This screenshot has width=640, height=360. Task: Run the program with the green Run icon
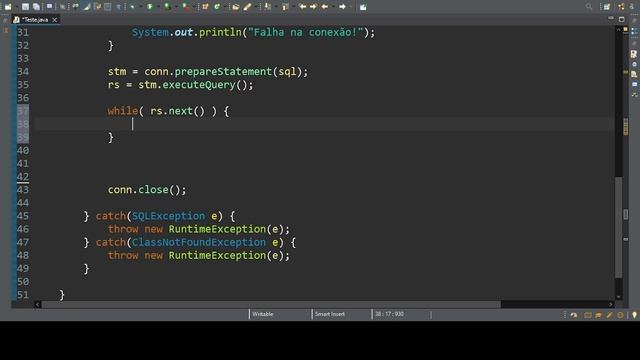(x=150, y=7)
